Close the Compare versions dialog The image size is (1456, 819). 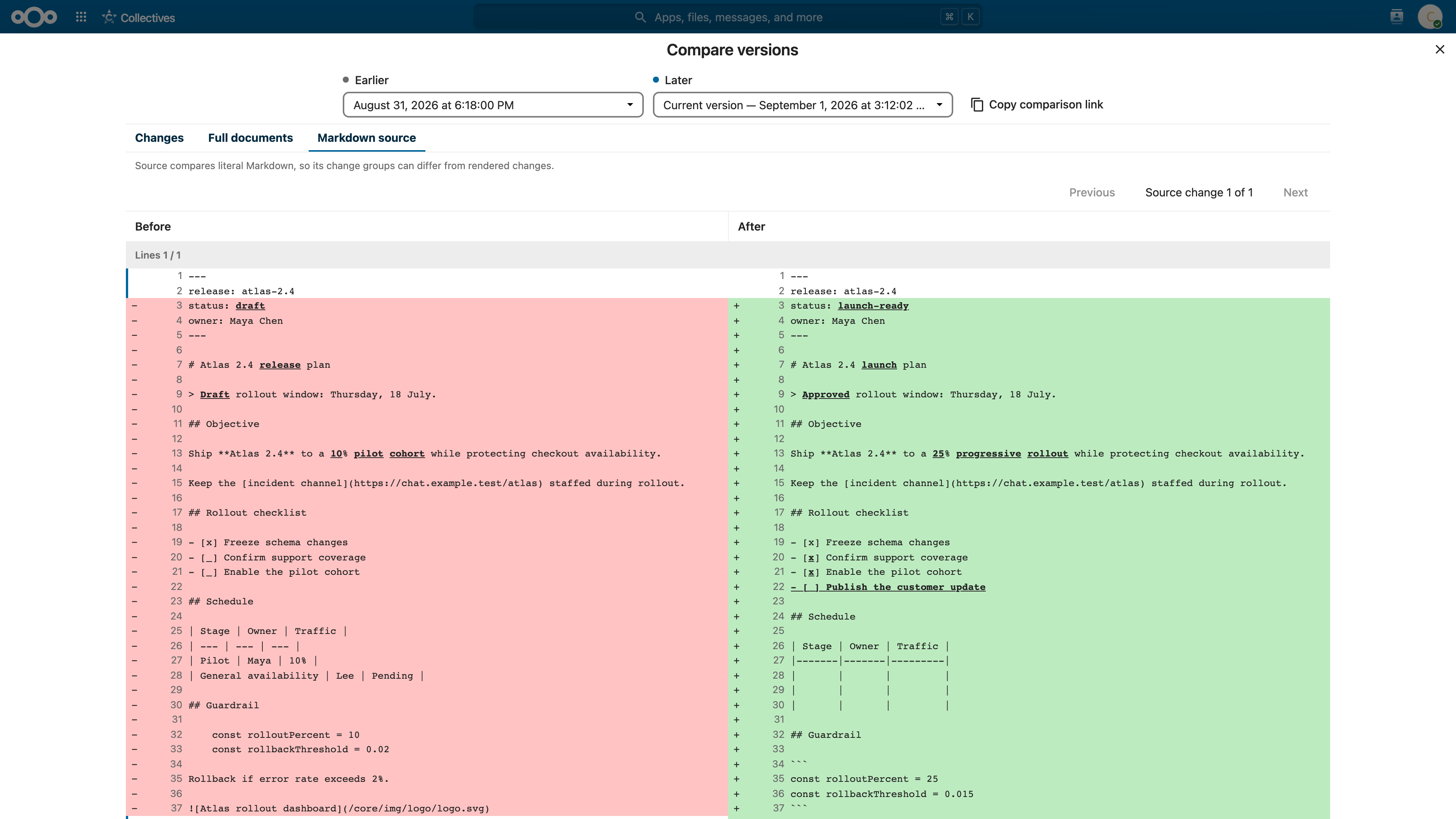point(1440,50)
